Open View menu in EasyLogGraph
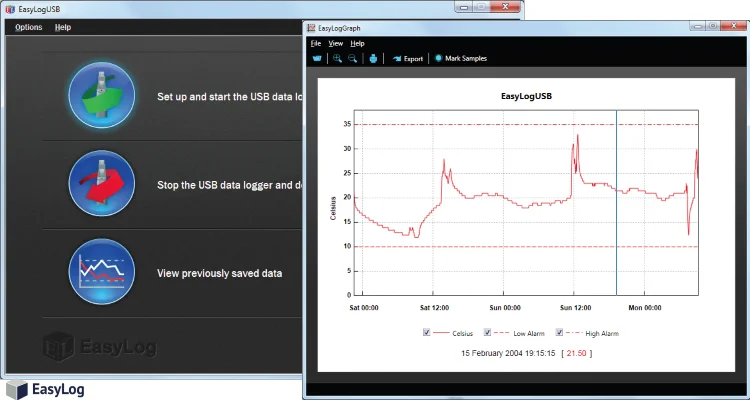The width and height of the screenshot is (750, 400). point(336,44)
